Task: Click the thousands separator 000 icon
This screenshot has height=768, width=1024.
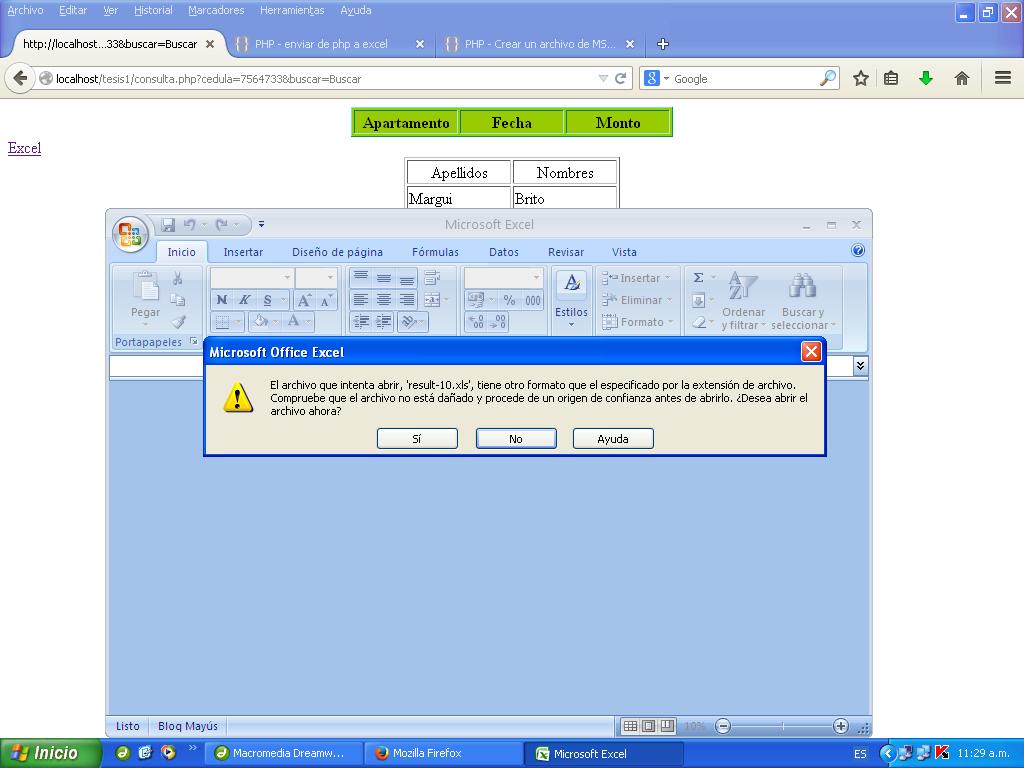Action: [x=533, y=300]
